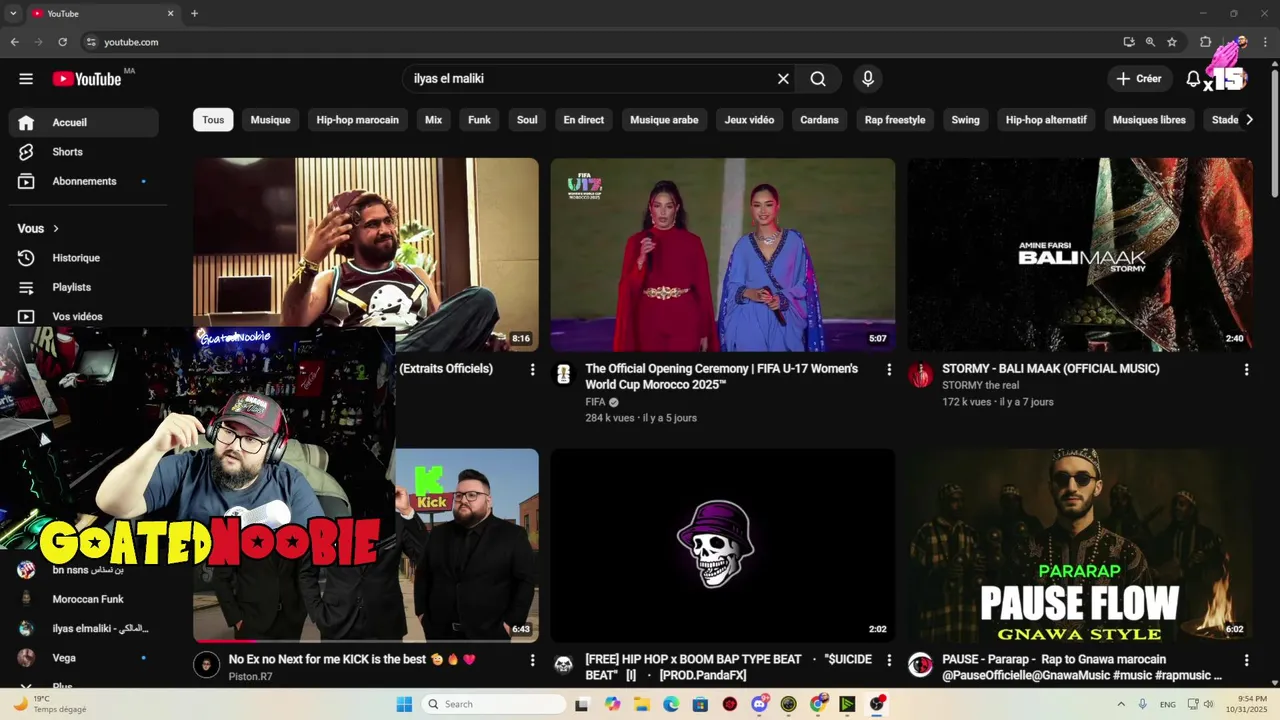Start voice search with the microphone
The image size is (1280, 720).
tap(867, 79)
